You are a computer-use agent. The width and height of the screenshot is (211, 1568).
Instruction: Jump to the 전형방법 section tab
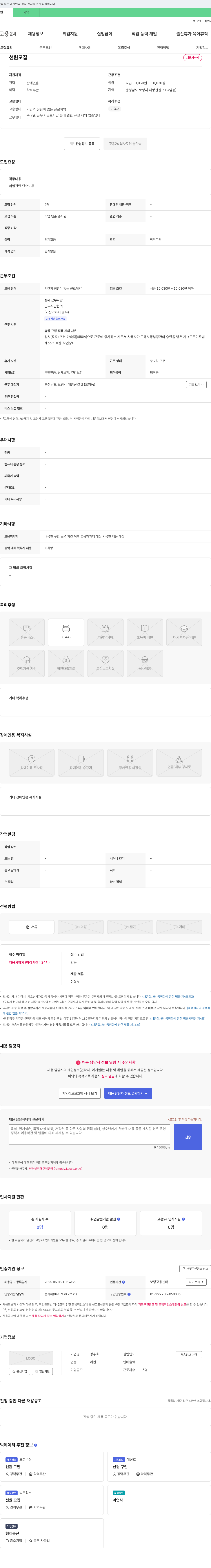(x=163, y=47)
